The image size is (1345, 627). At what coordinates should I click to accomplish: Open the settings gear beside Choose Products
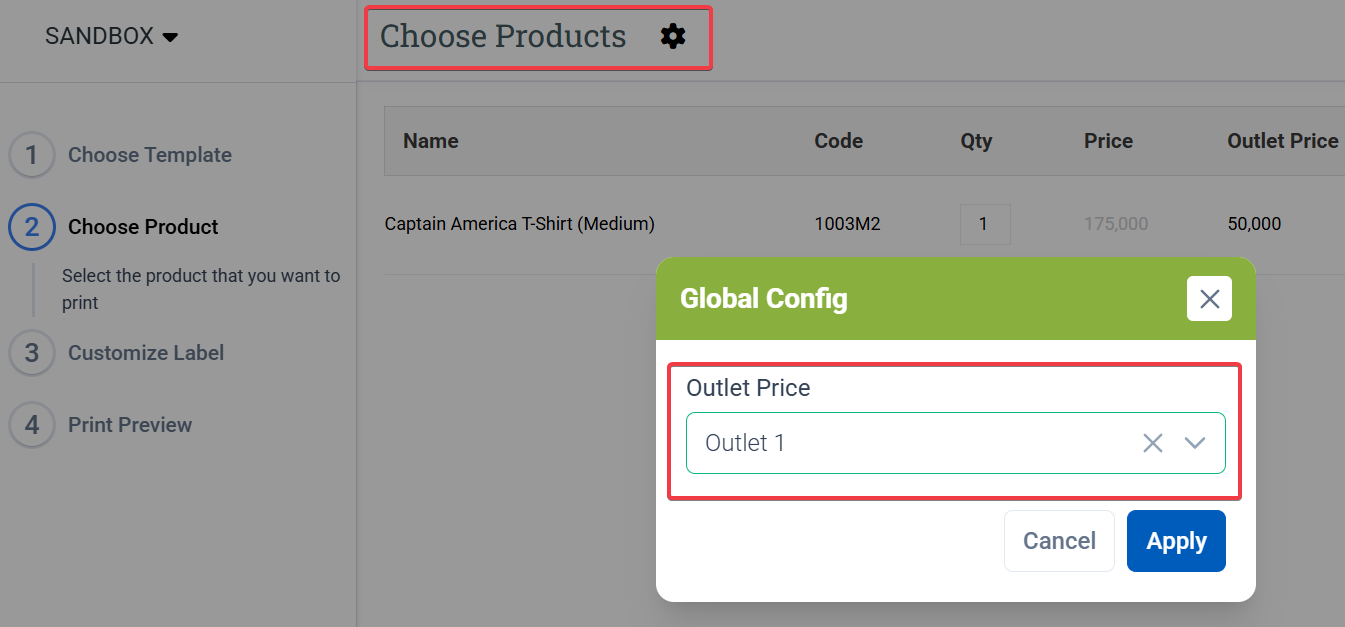(673, 37)
